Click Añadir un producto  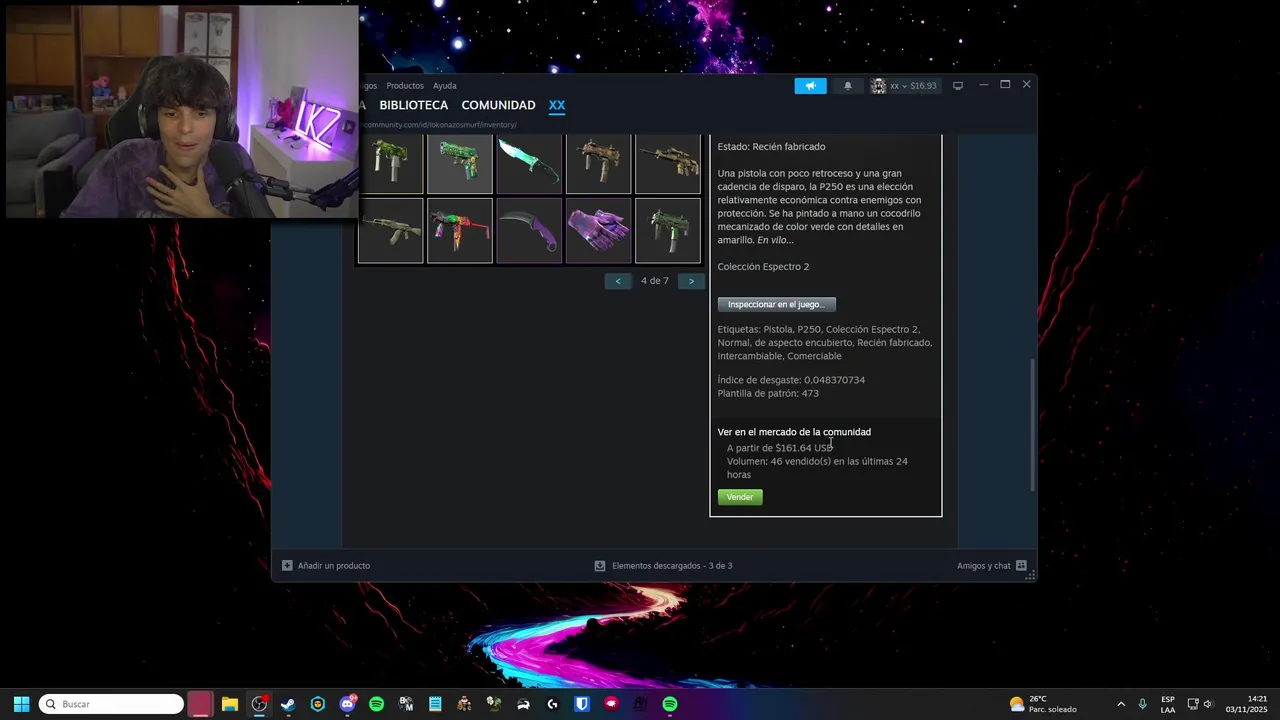tap(326, 566)
